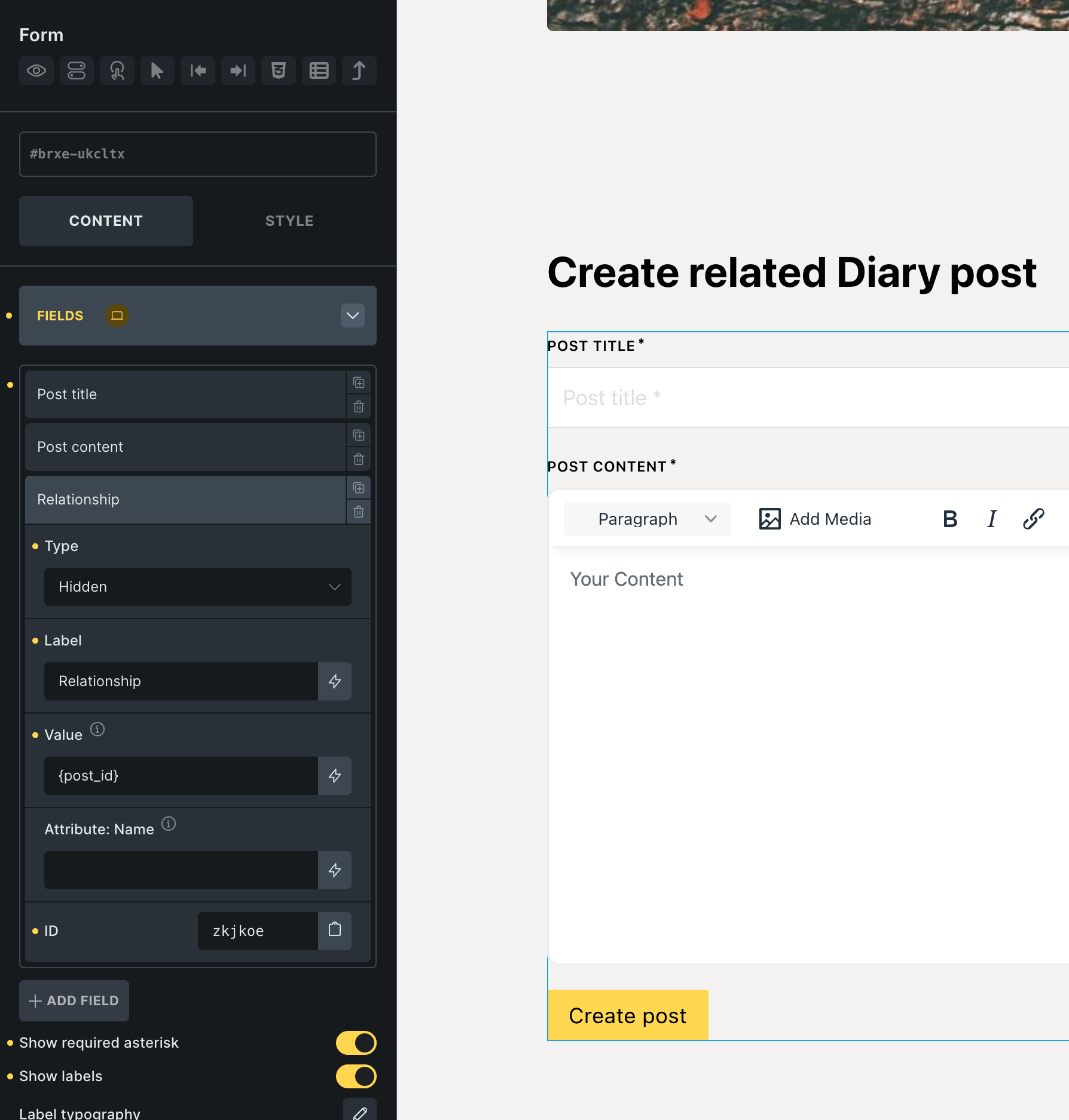Screen dimensions: 1069x1120
Task: Insert link in content editor
Action: coord(1033,519)
